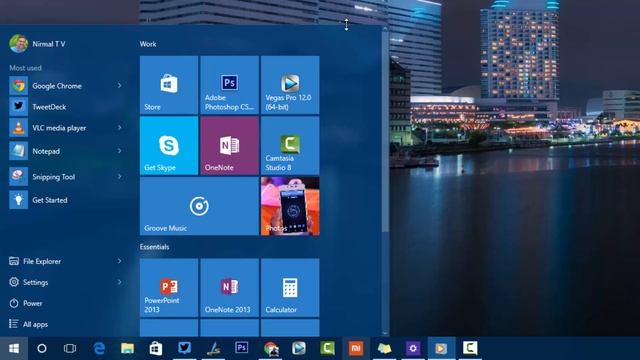This screenshot has width=640, height=360.
Task: Expand VLC media player jump list arrow
Action: pyautogui.click(x=120, y=128)
